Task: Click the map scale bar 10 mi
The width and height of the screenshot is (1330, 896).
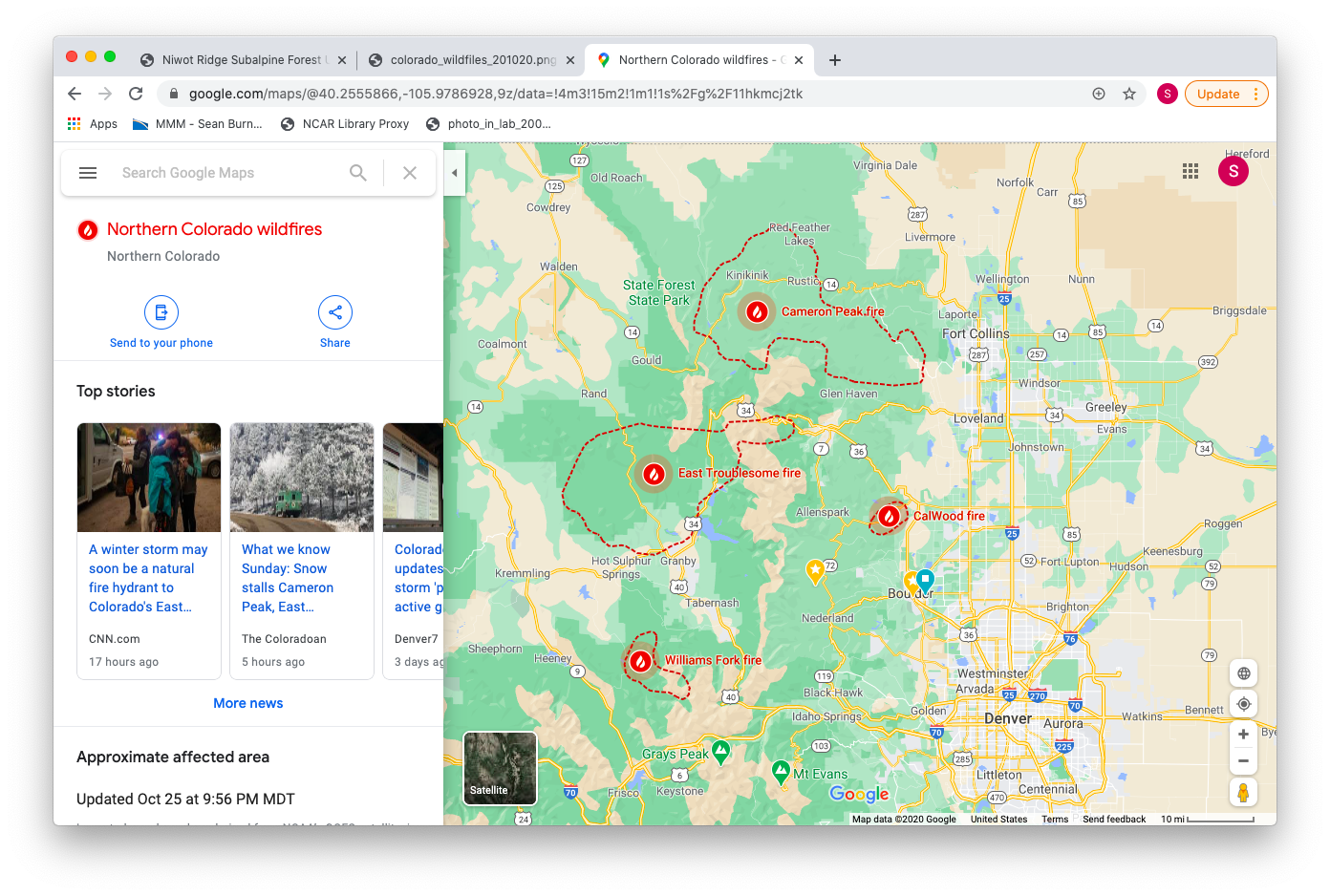Action: (1207, 820)
